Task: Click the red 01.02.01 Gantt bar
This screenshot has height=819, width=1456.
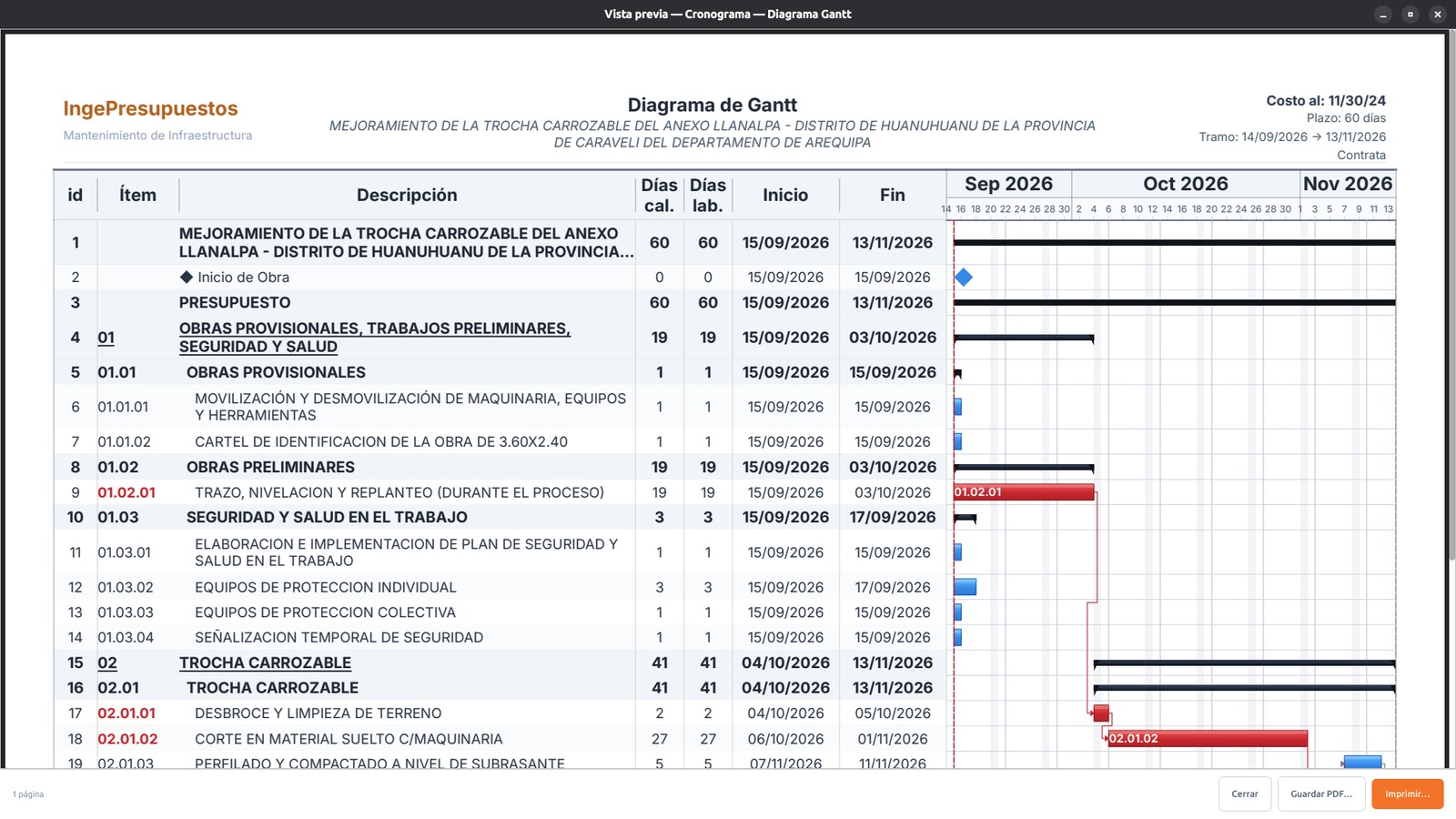Action: click(1024, 492)
